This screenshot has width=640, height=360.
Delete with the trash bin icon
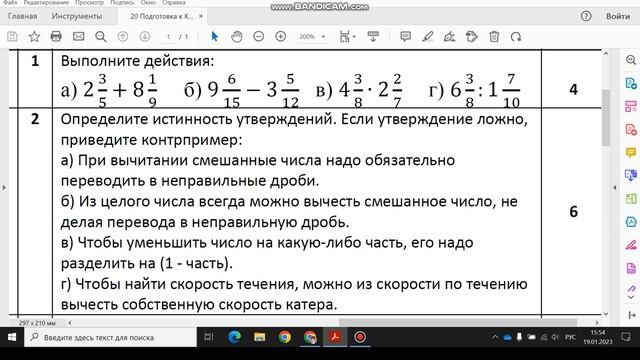click(x=494, y=37)
